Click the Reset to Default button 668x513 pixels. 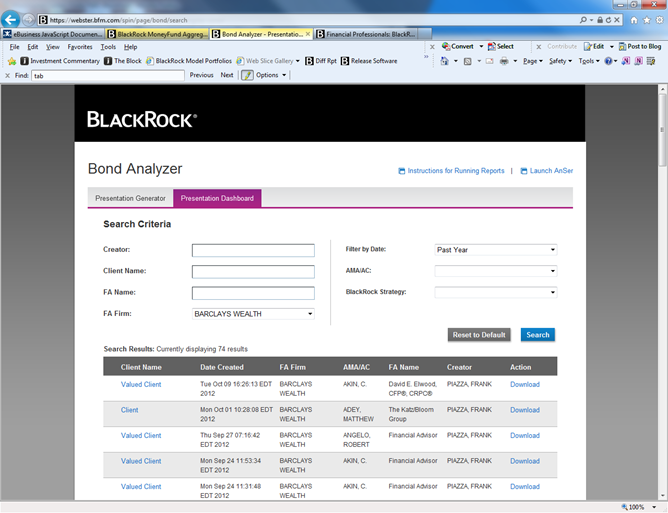[479, 335]
